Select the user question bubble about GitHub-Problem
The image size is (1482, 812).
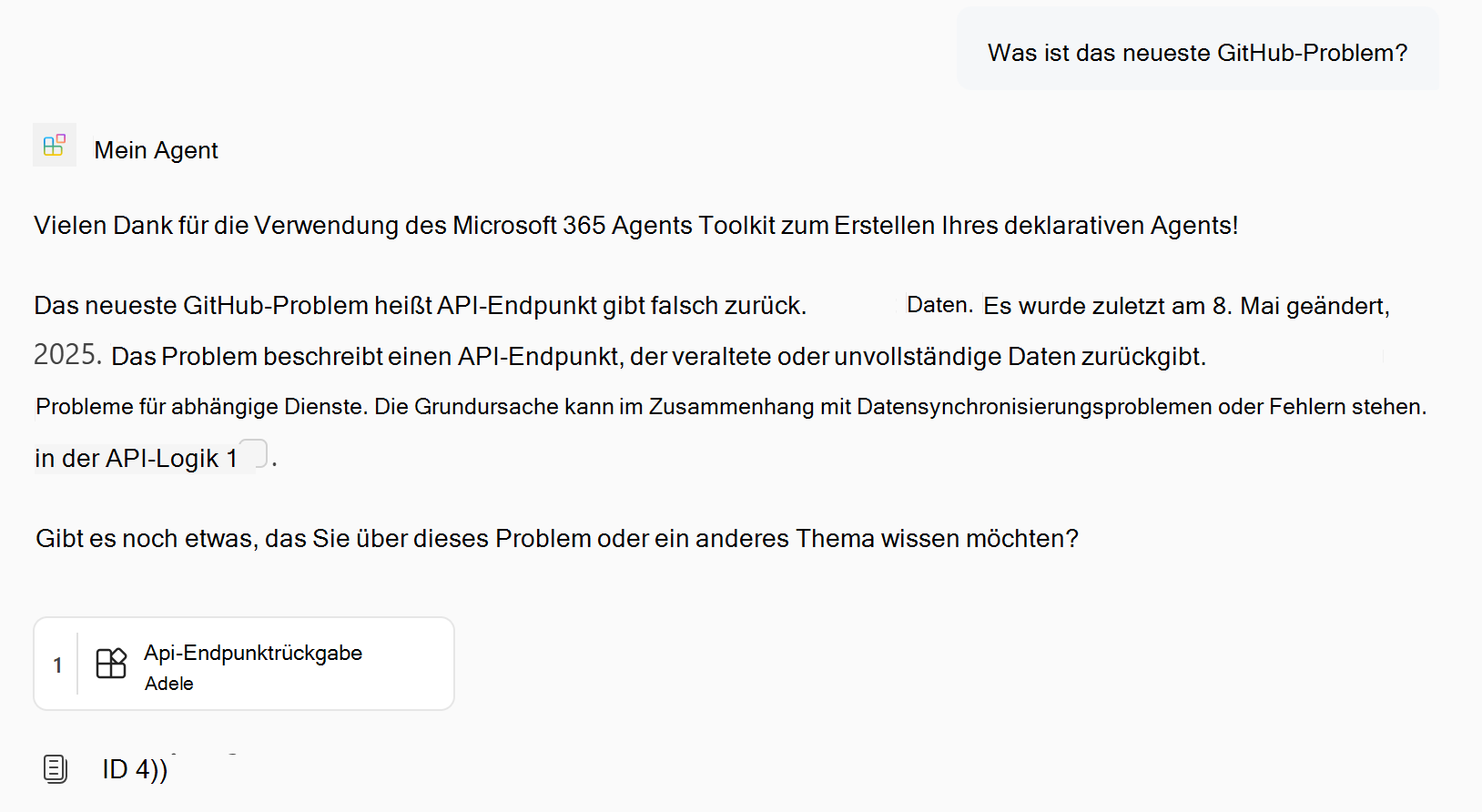click(x=1196, y=52)
